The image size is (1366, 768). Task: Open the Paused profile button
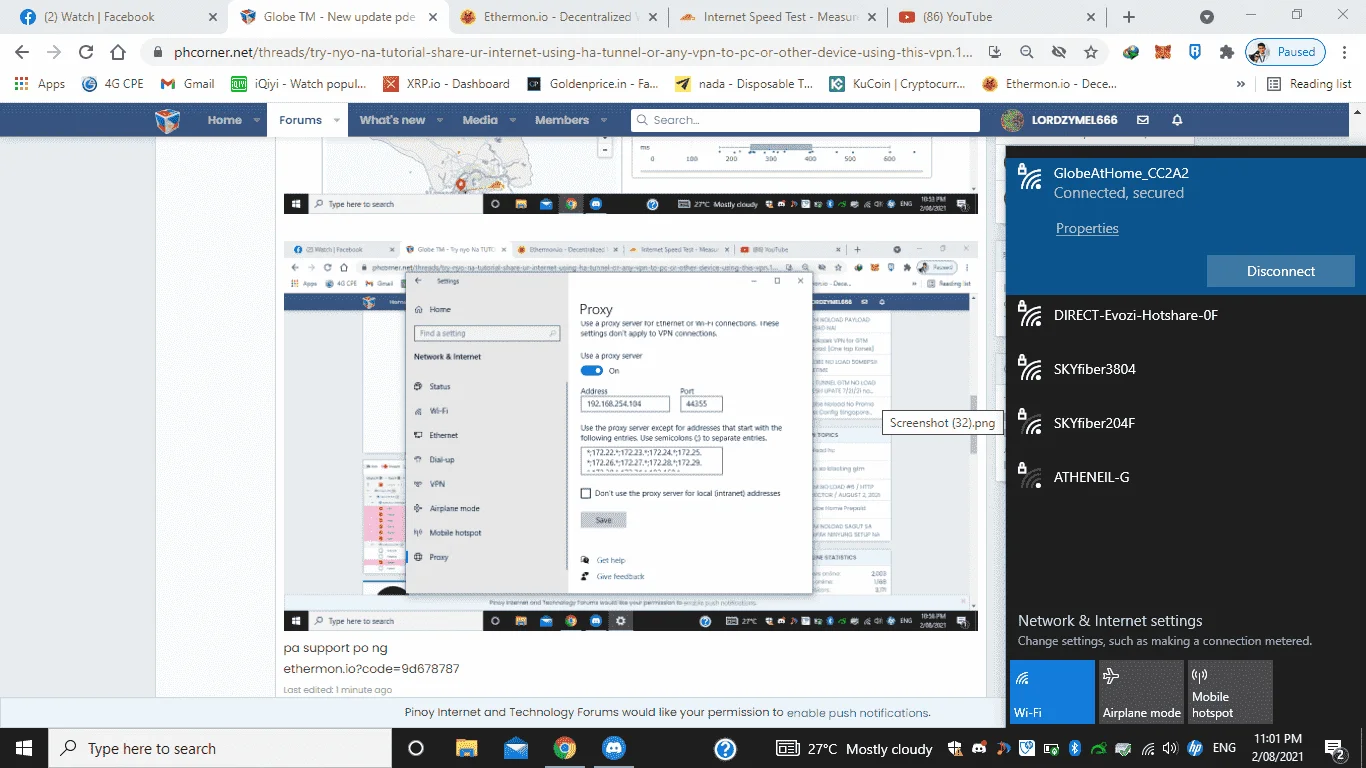pyautogui.click(x=1285, y=52)
